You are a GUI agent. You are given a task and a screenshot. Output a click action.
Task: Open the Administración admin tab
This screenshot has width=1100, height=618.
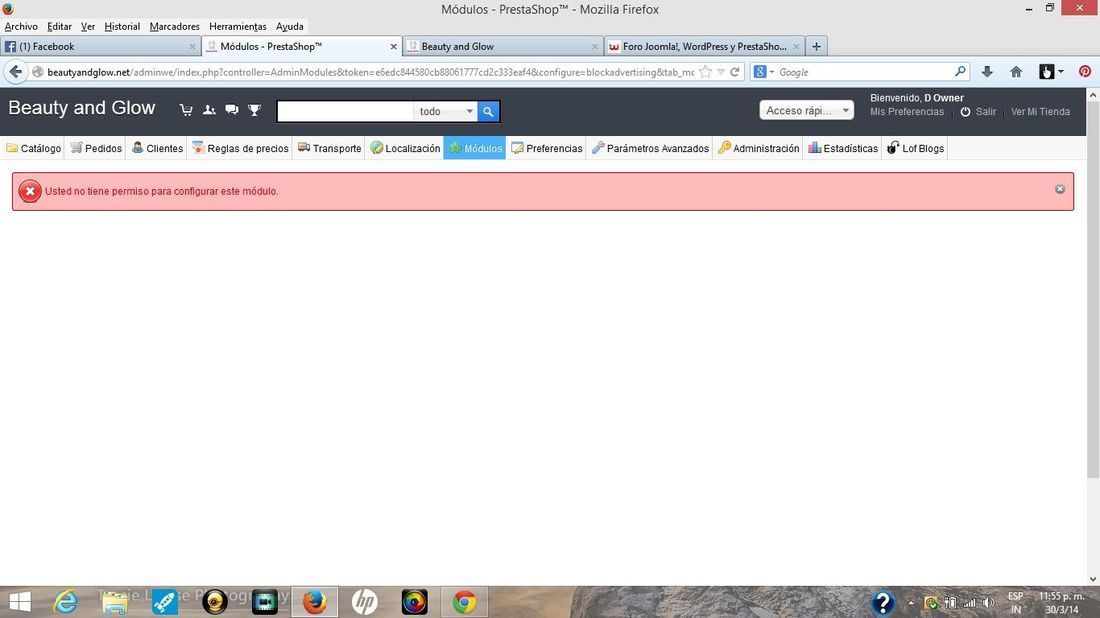coord(758,148)
